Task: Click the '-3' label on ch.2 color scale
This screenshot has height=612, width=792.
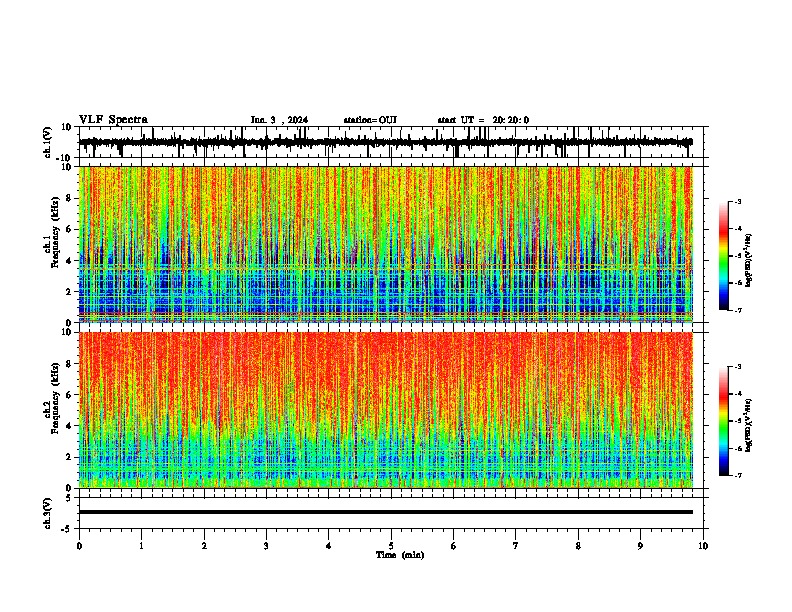Action: pos(737,367)
